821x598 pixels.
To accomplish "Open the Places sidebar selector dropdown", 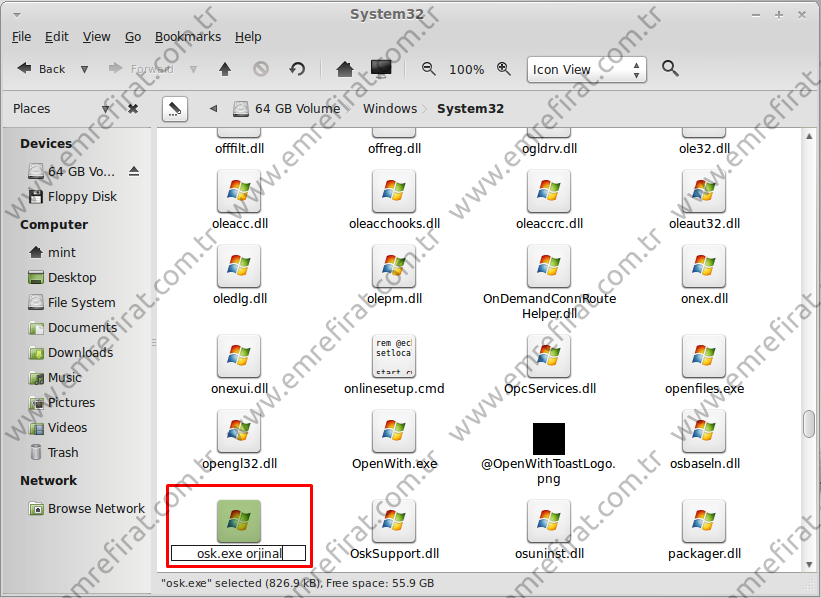I will click(x=106, y=108).
